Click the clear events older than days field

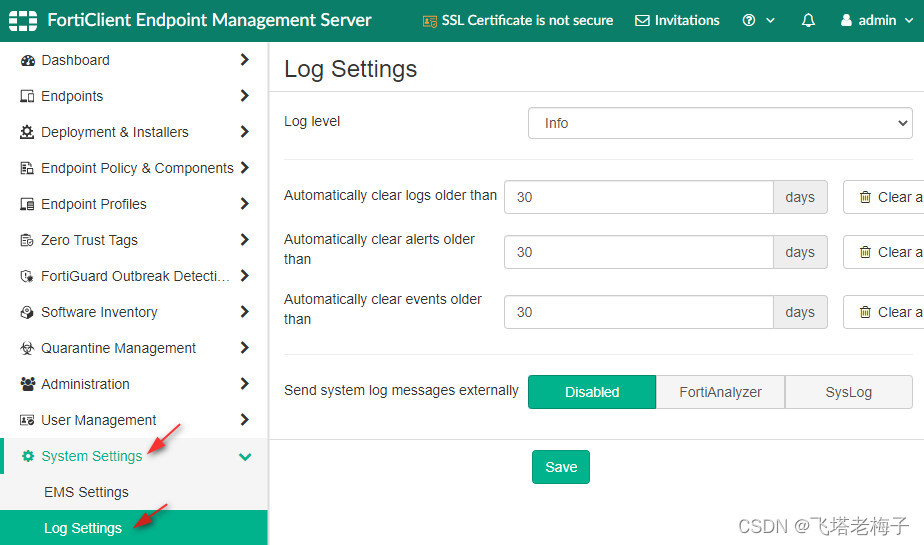tap(639, 312)
